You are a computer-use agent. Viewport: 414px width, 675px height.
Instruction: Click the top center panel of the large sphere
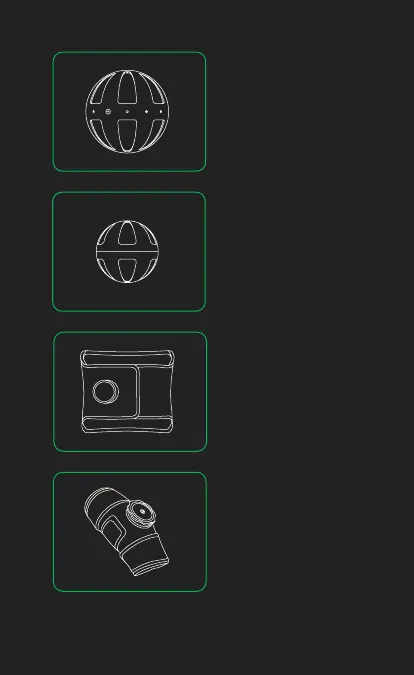pos(127,87)
